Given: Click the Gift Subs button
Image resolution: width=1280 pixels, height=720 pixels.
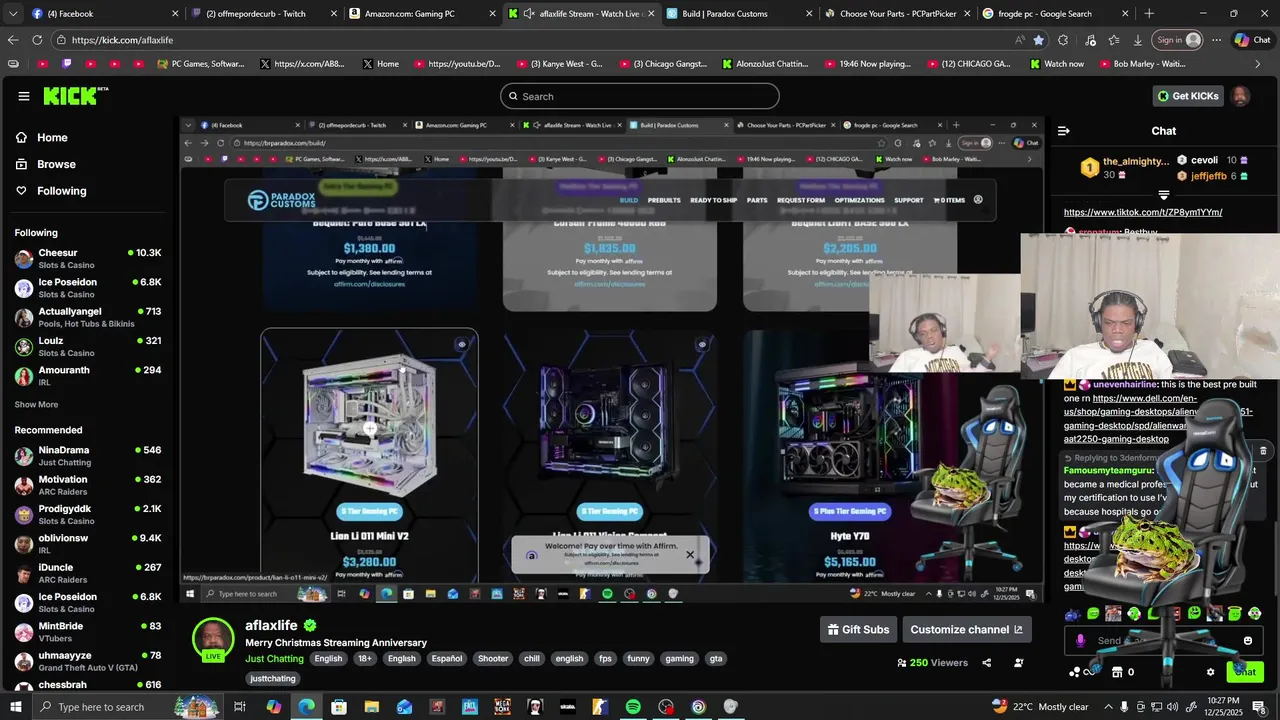Looking at the screenshot, I should tap(858, 629).
